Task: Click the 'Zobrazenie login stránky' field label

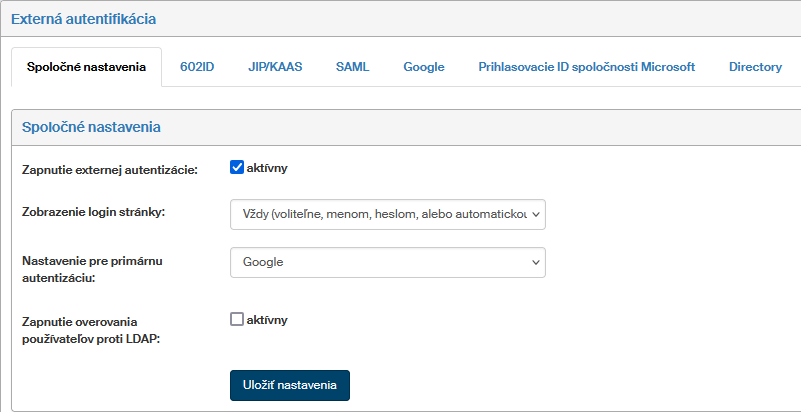Action: pos(93,212)
